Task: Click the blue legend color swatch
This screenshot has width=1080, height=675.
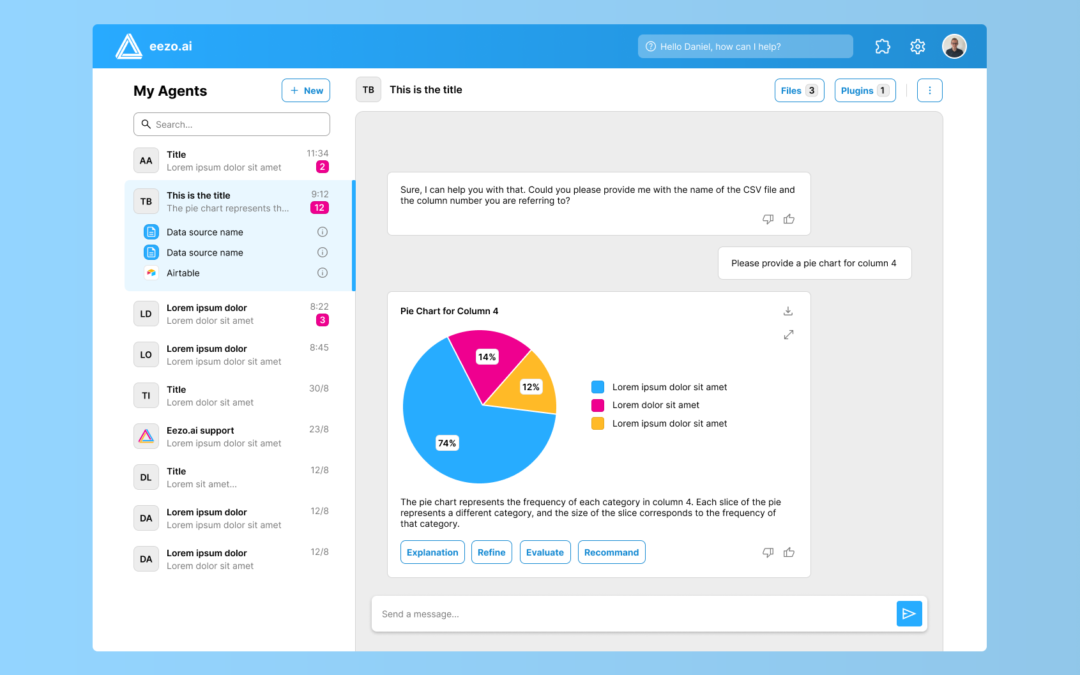Action: (x=598, y=387)
